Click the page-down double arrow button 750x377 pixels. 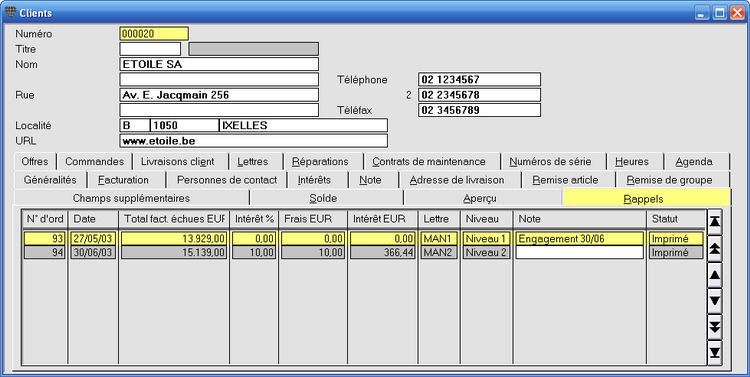pos(715,327)
